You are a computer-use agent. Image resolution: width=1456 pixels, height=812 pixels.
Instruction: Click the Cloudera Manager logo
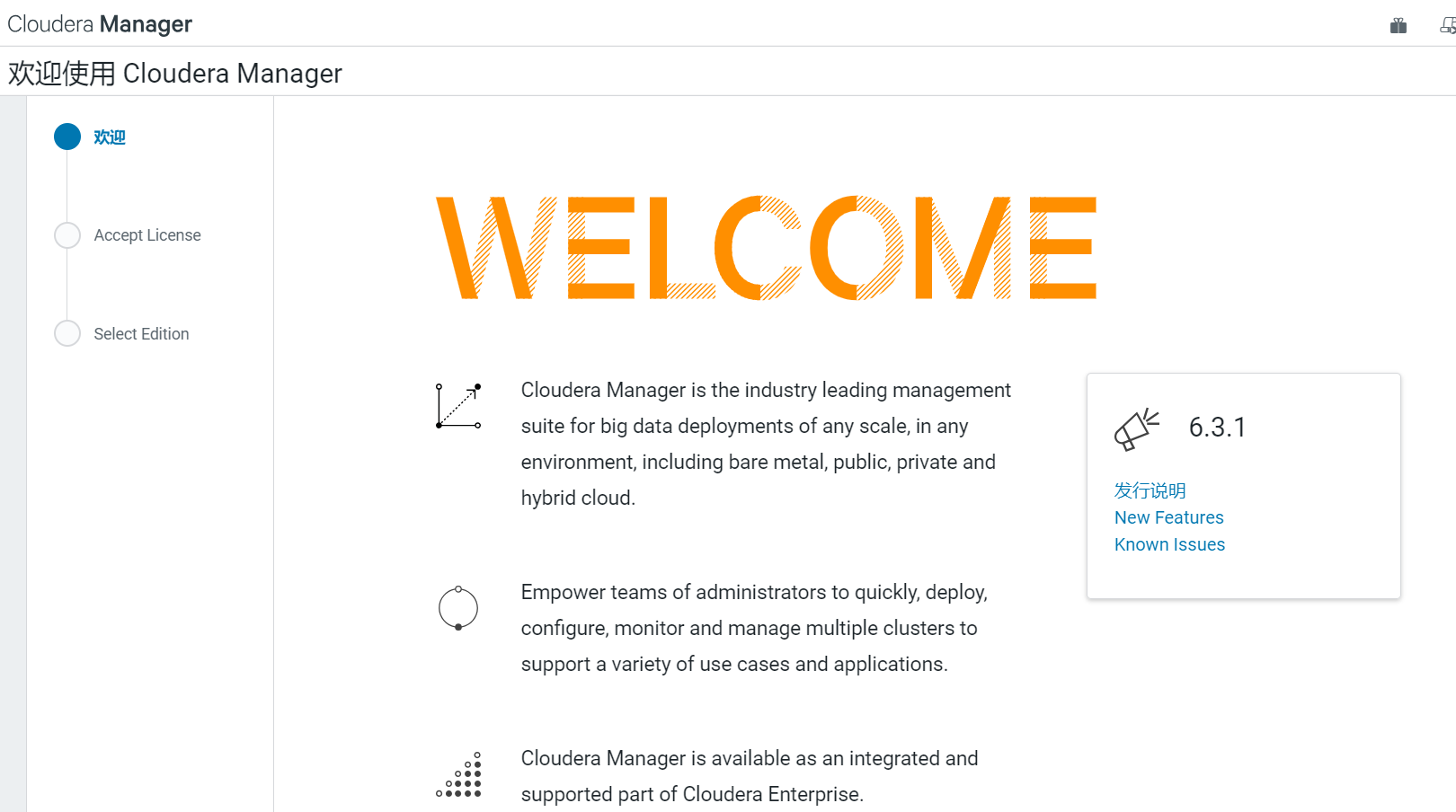point(100,24)
